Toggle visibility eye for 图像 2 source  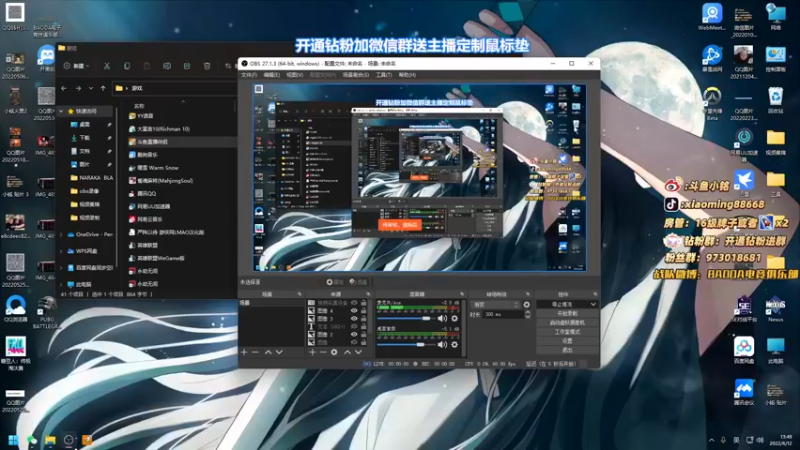coord(354,335)
